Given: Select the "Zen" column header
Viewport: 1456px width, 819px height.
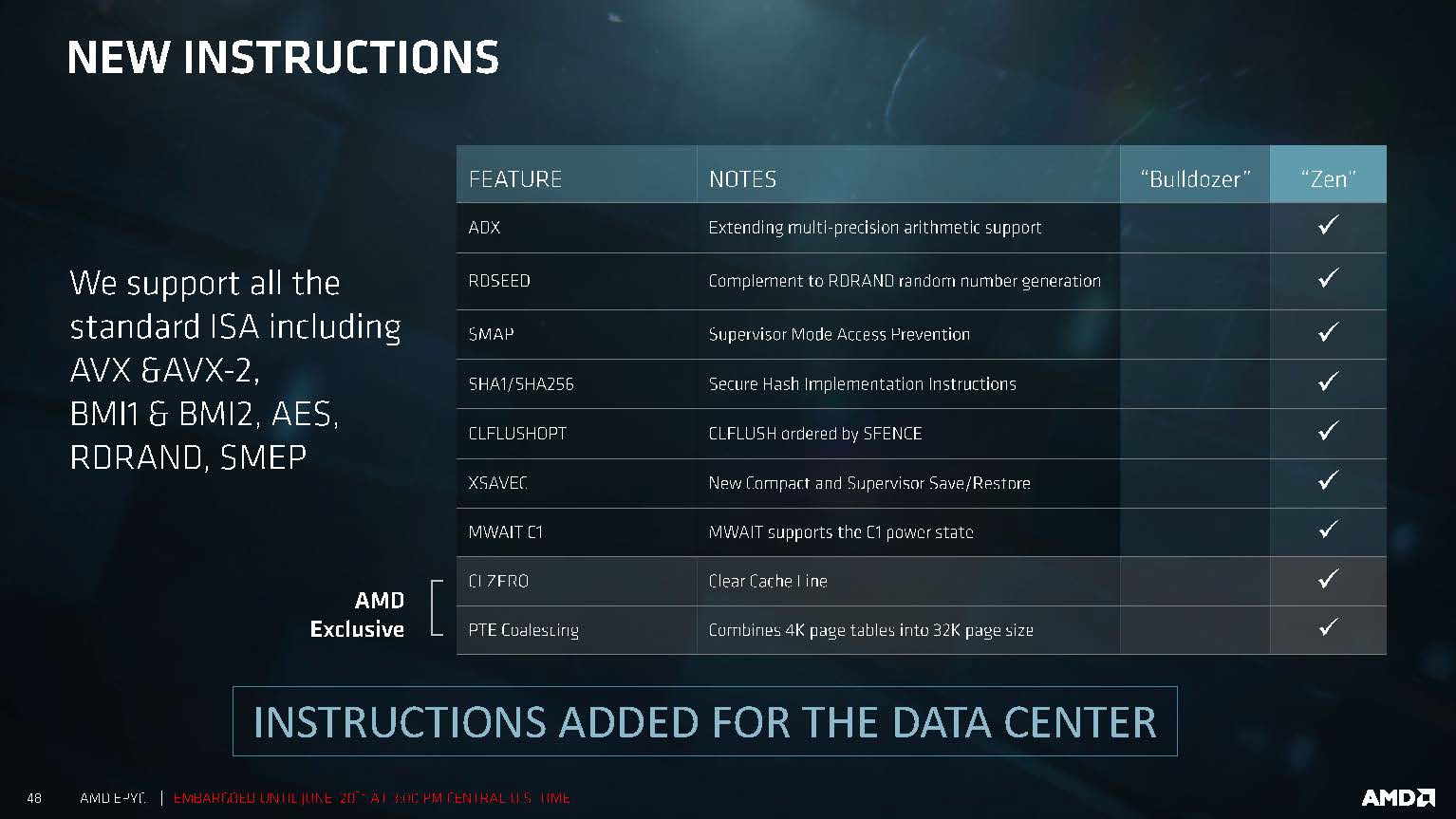Looking at the screenshot, I should pyautogui.click(x=1328, y=178).
